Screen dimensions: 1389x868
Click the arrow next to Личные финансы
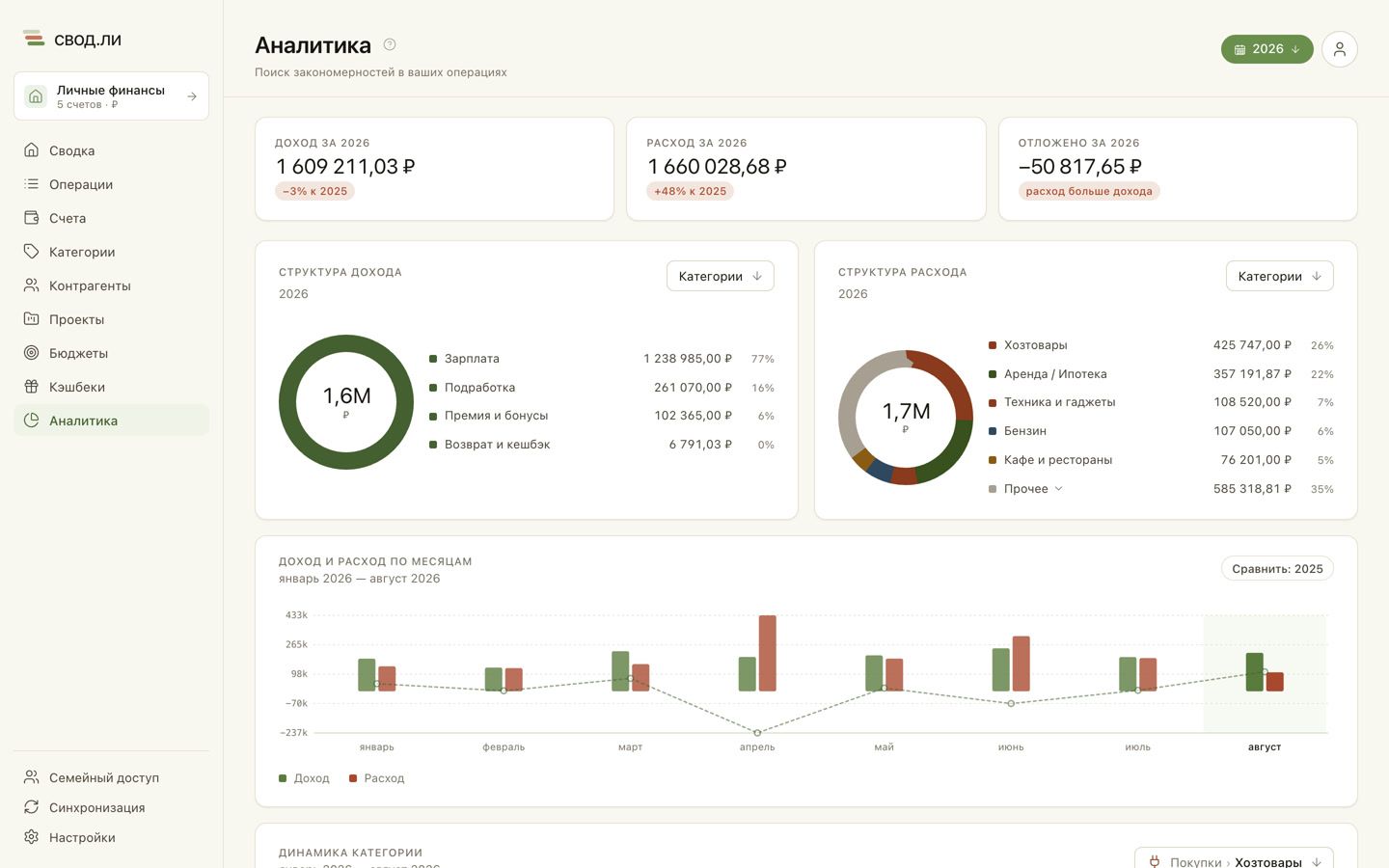pyautogui.click(x=192, y=96)
